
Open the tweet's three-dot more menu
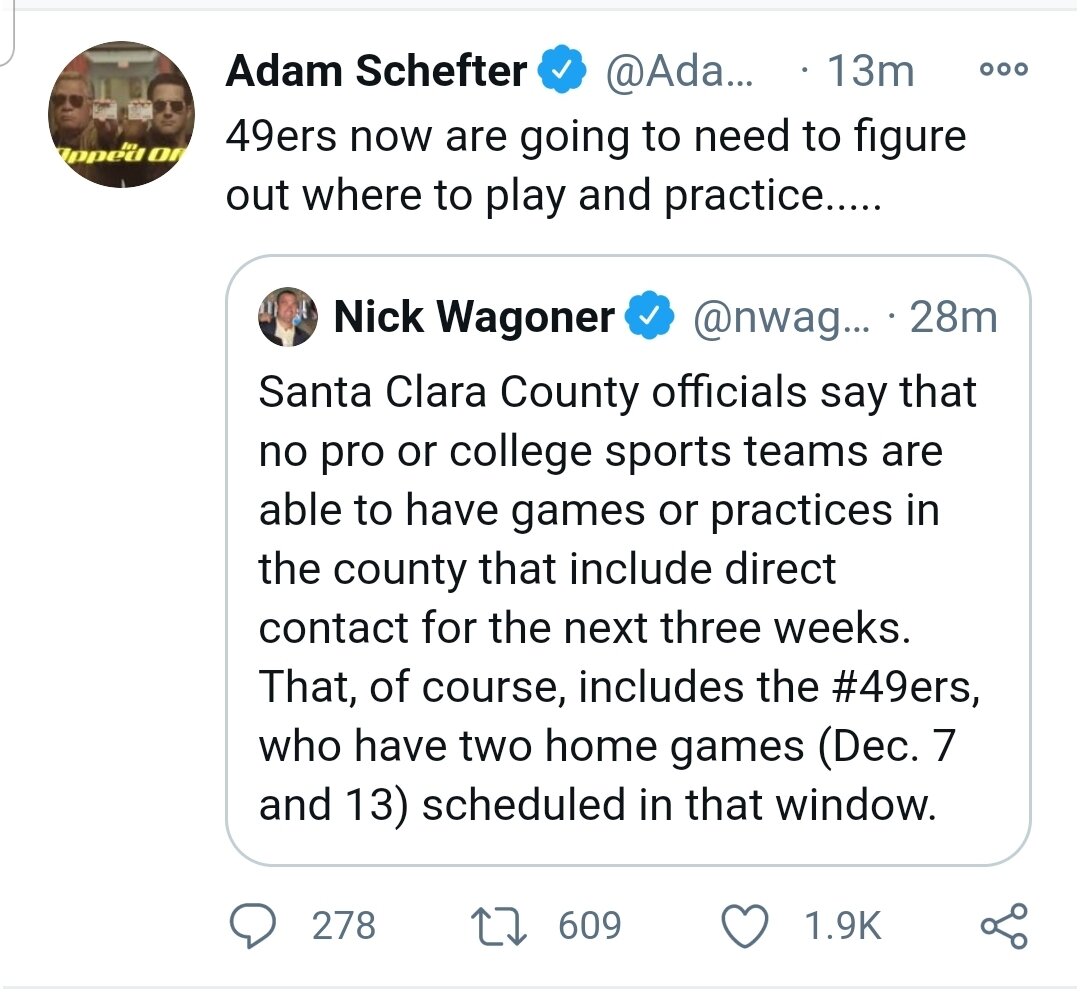[x=1004, y=70]
